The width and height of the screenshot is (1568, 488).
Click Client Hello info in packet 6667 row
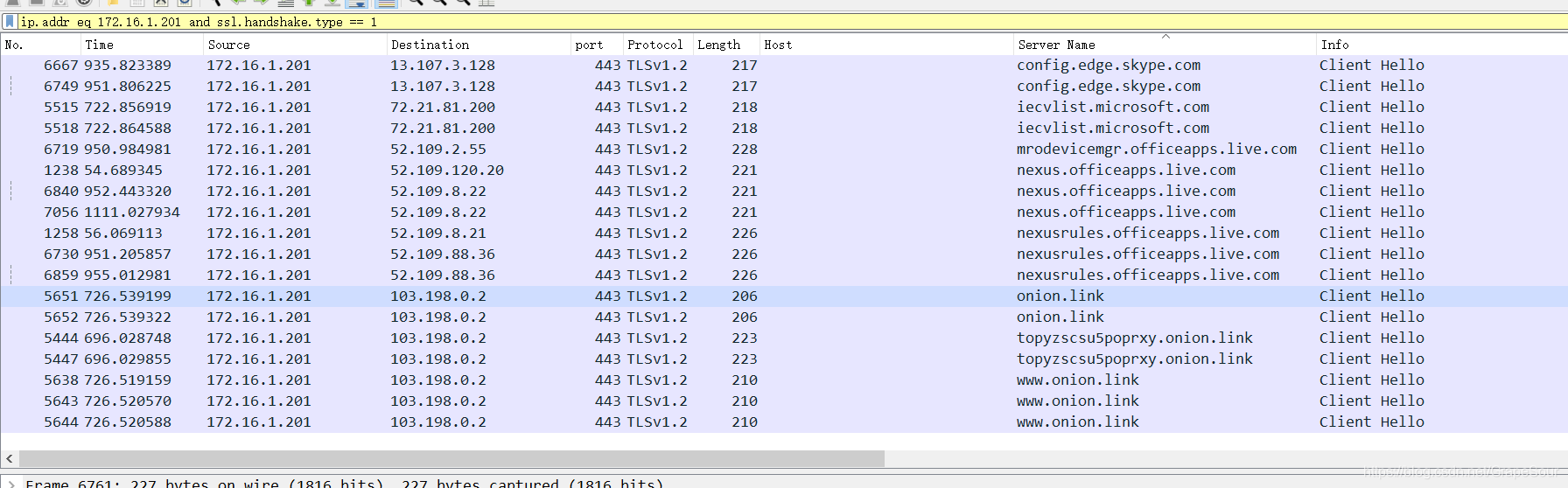(x=1372, y=65)
